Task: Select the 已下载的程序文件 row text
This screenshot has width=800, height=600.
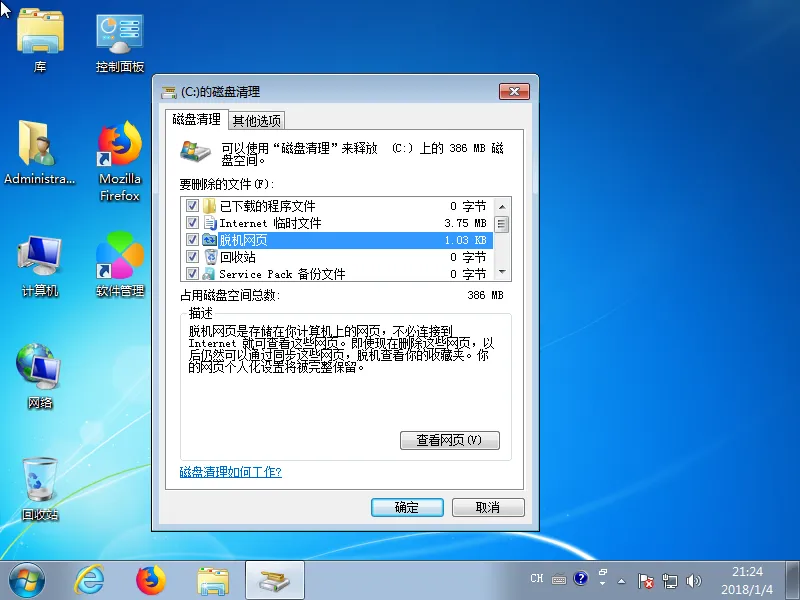Action: (x=267, y=206)
